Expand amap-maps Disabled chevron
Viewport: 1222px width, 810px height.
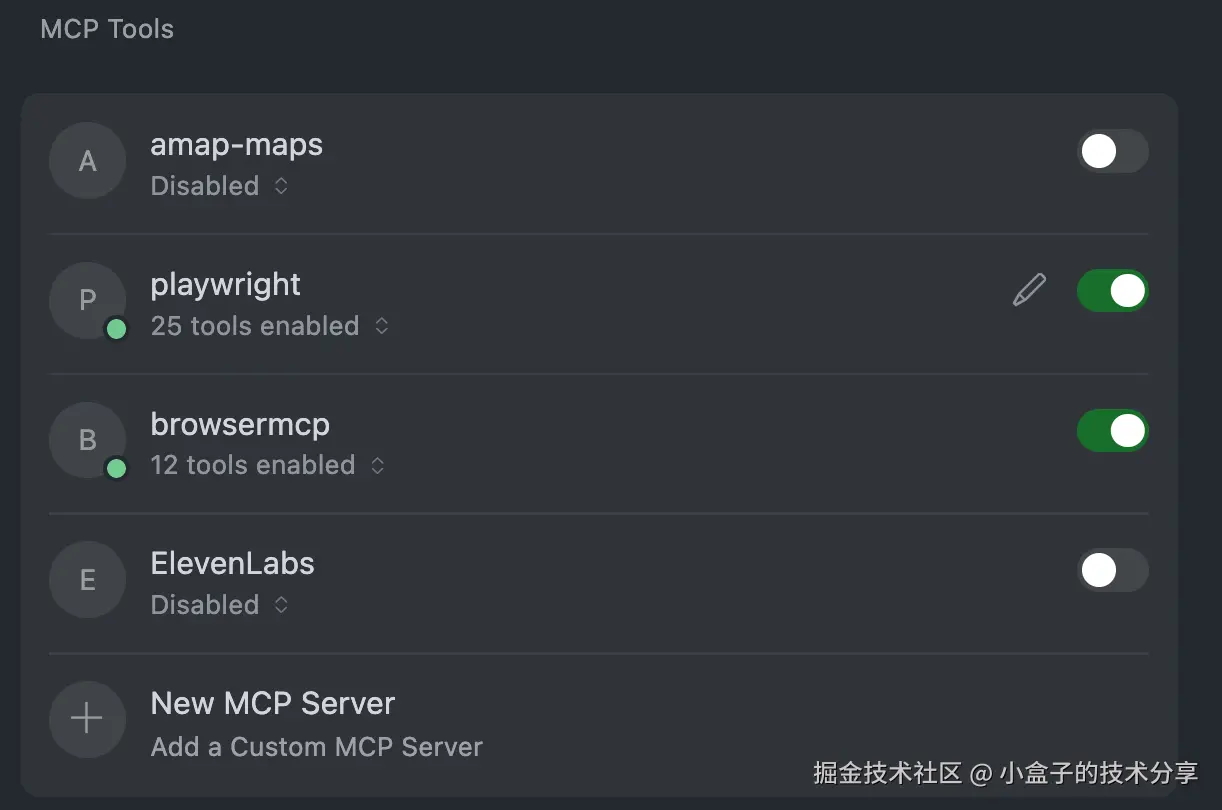281,186
